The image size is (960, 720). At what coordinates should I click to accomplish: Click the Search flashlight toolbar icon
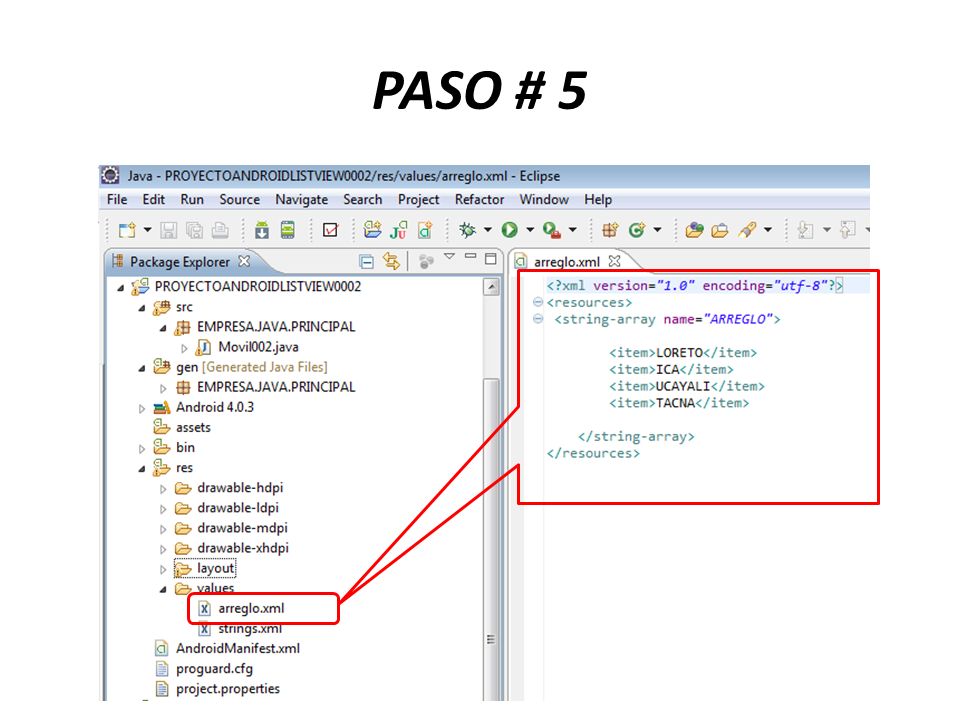(x=747, y=230)
